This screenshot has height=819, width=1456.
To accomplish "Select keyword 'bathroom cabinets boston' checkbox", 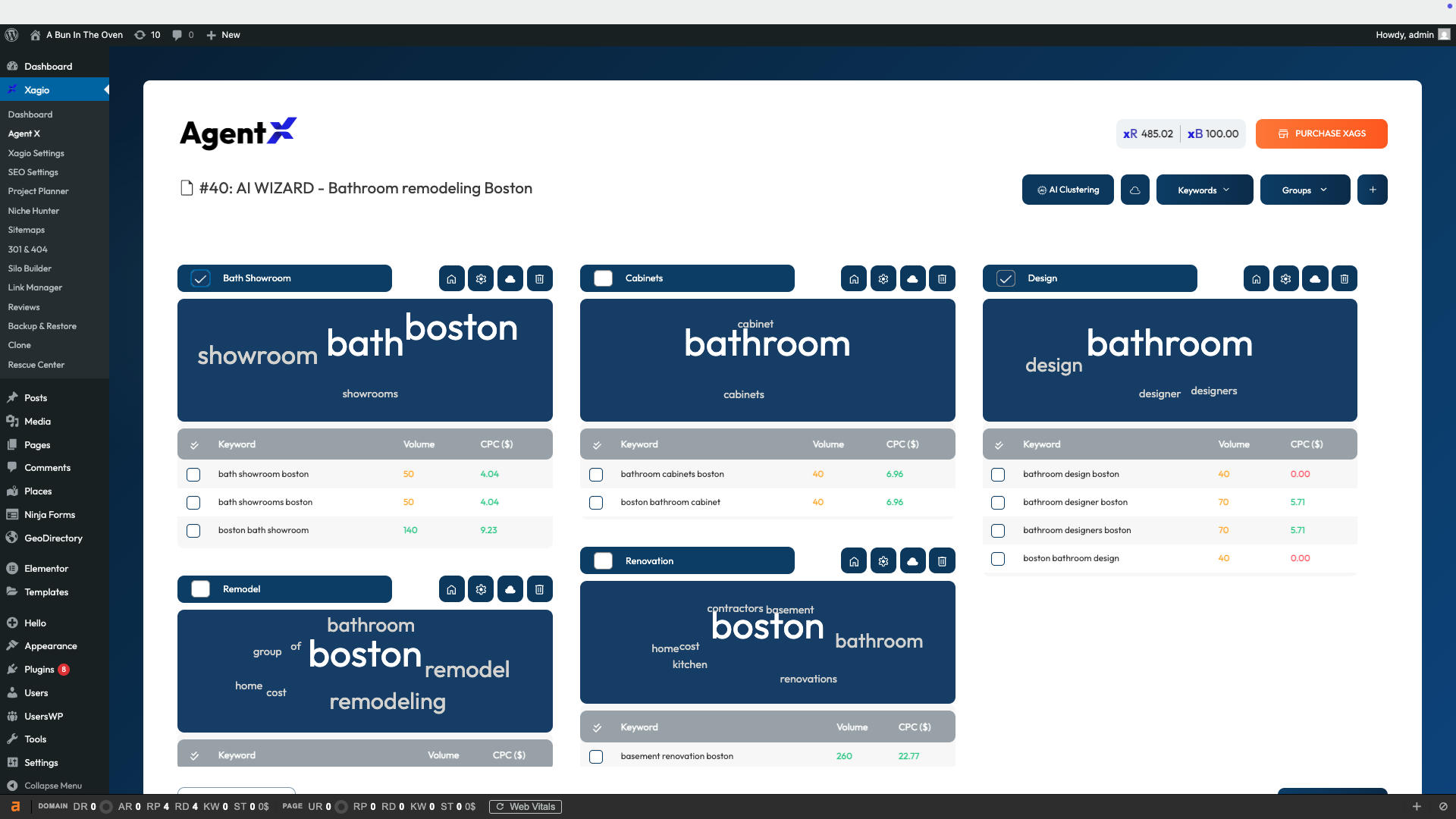I will tap(596, 475).
